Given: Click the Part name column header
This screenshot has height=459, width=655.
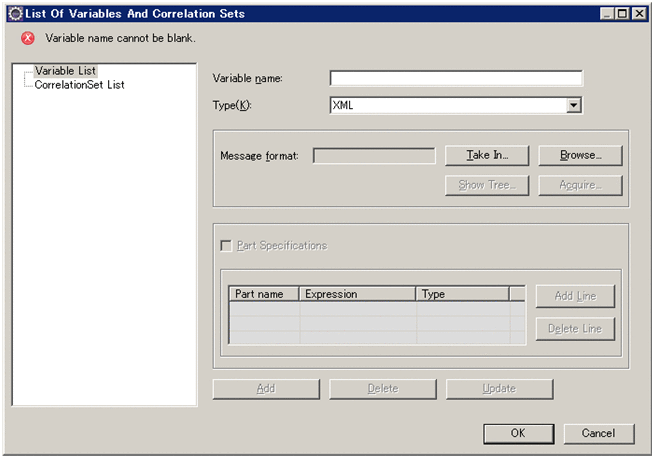Looking at the screenshot, I should pyautogui.click(x=264, y=294).
